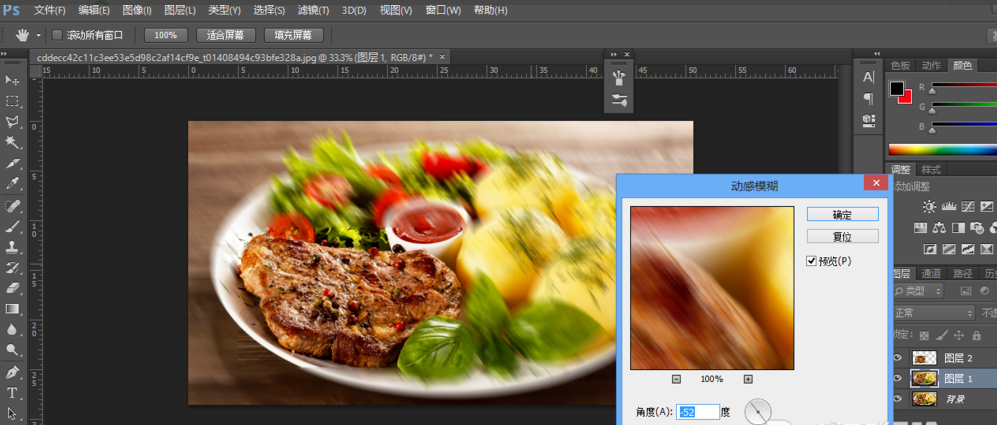Expand the Hand tool preset picker arrow

pyautogui.click(x=38, y=35)
